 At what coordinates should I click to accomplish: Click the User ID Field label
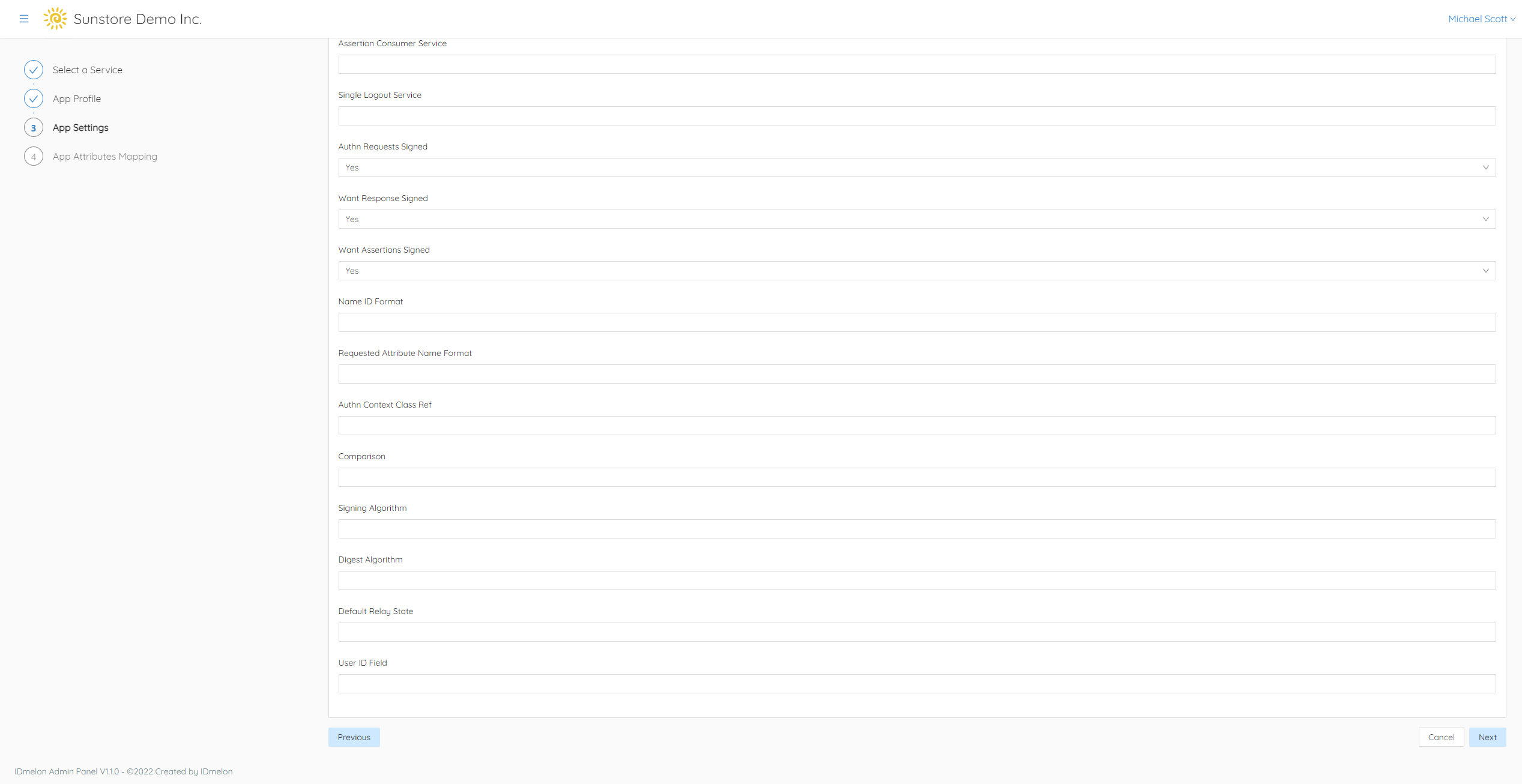click(363, 663)
